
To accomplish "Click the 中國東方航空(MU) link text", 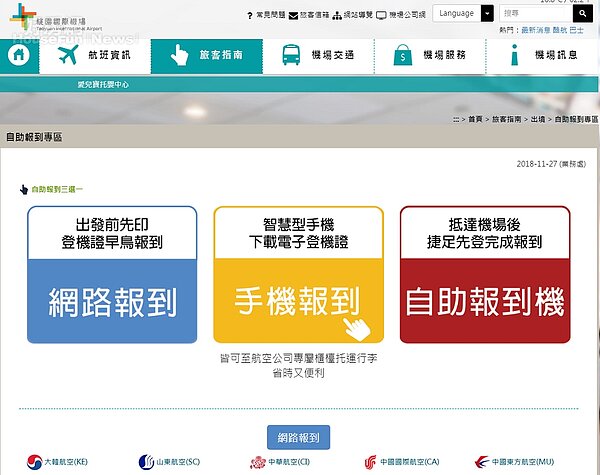I will tap(523, 462).
